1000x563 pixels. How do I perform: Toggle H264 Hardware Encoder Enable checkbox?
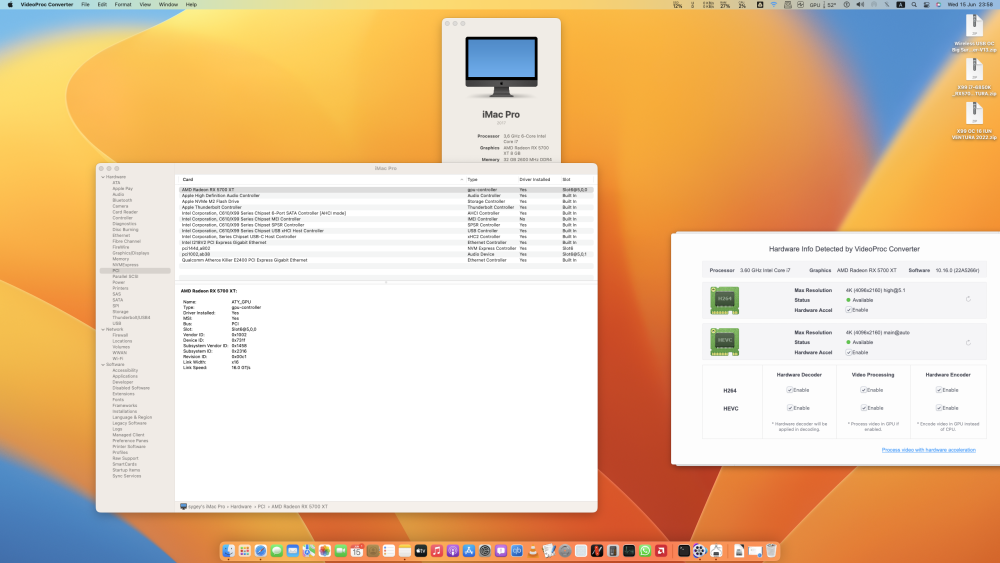pos(939,390)
